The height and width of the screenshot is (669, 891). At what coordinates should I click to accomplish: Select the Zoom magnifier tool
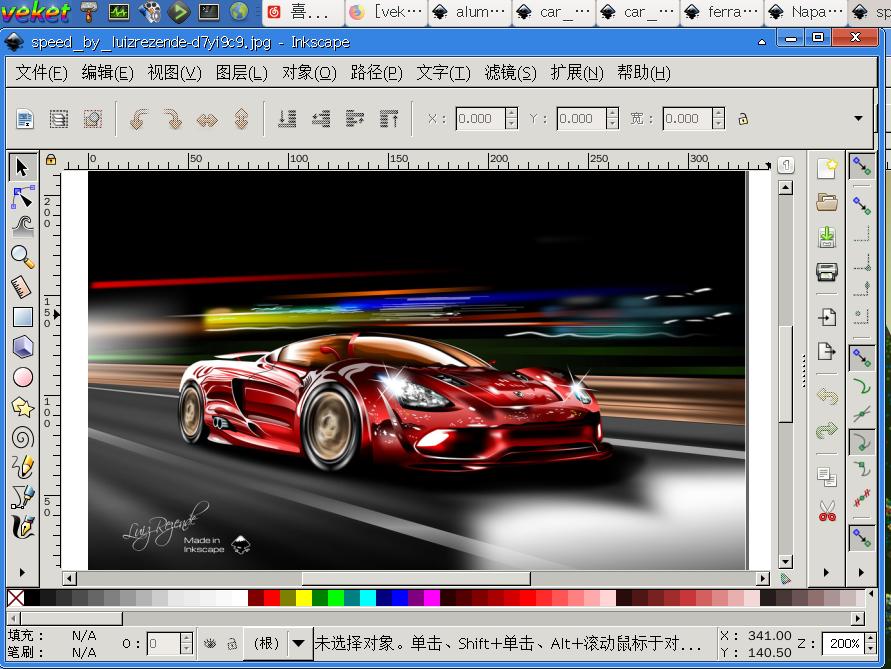point(22,257)
